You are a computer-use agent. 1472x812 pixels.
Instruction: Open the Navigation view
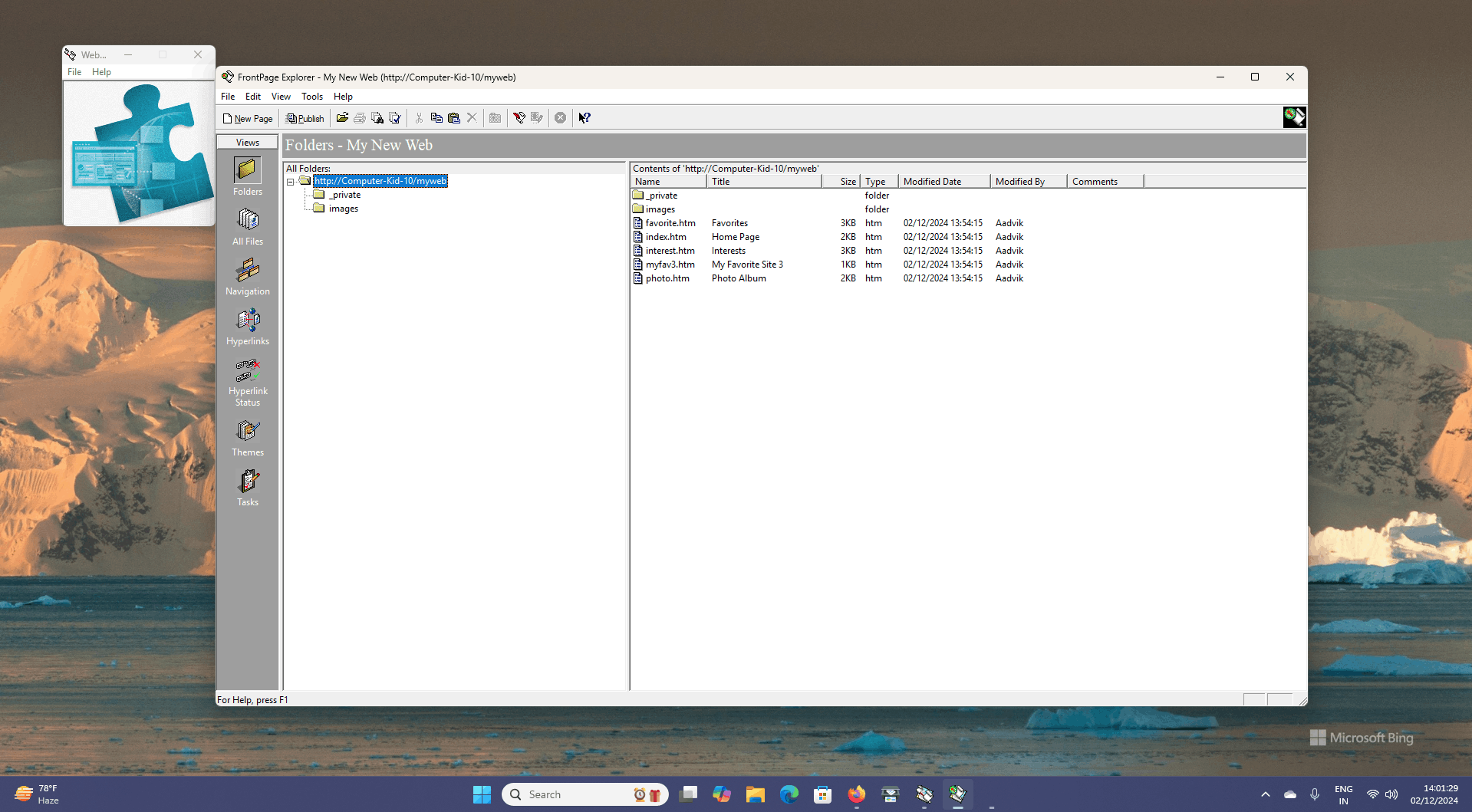[248, 277]
